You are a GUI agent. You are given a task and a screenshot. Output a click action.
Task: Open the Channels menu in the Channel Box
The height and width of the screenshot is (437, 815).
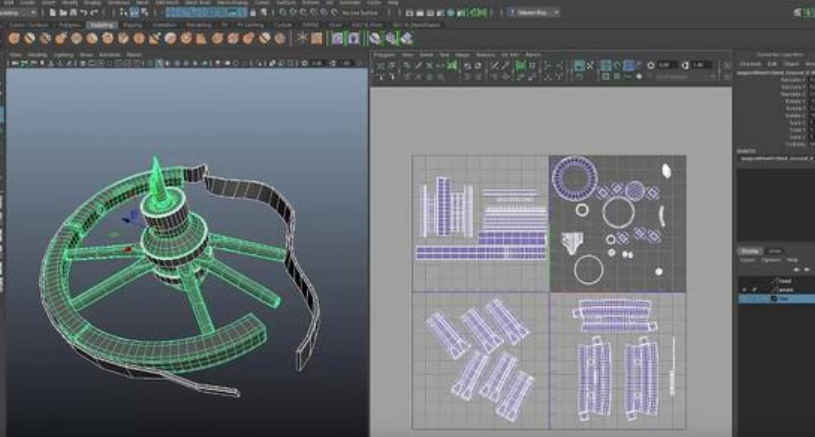[751, 64]
